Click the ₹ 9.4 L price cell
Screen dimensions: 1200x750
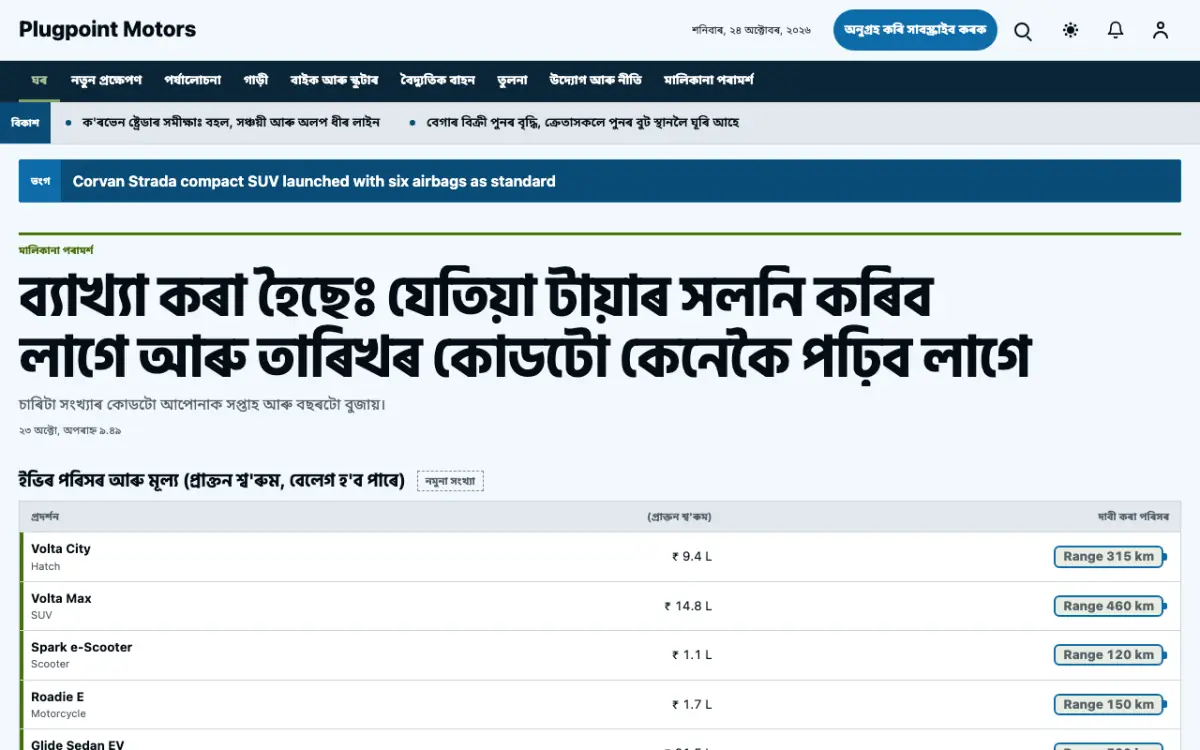pos(692,557)
